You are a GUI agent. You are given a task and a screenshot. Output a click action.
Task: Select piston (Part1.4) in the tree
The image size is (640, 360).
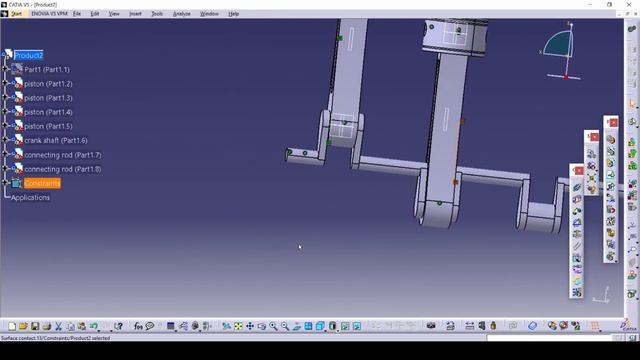pos(48,112)
